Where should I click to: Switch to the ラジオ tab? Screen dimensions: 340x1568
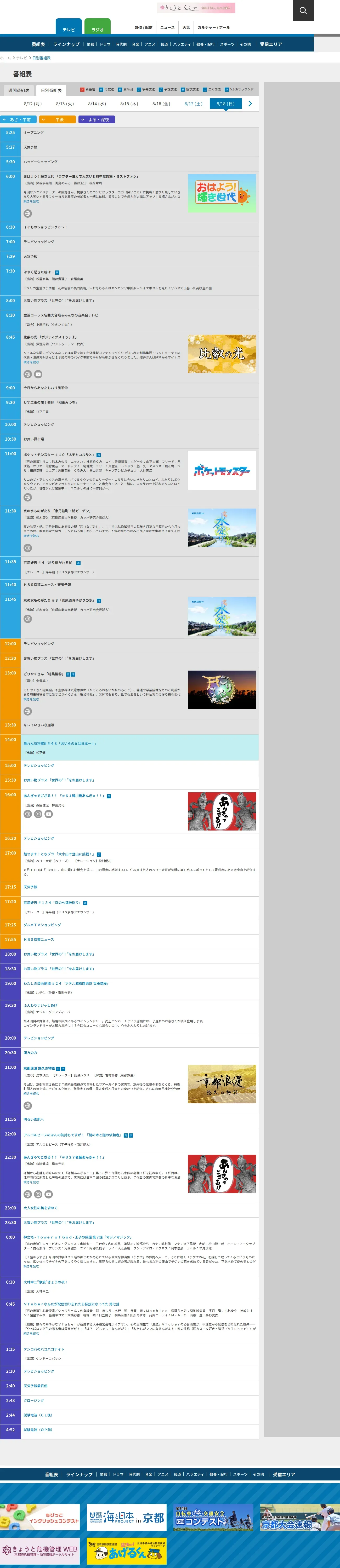coord(98,27)
